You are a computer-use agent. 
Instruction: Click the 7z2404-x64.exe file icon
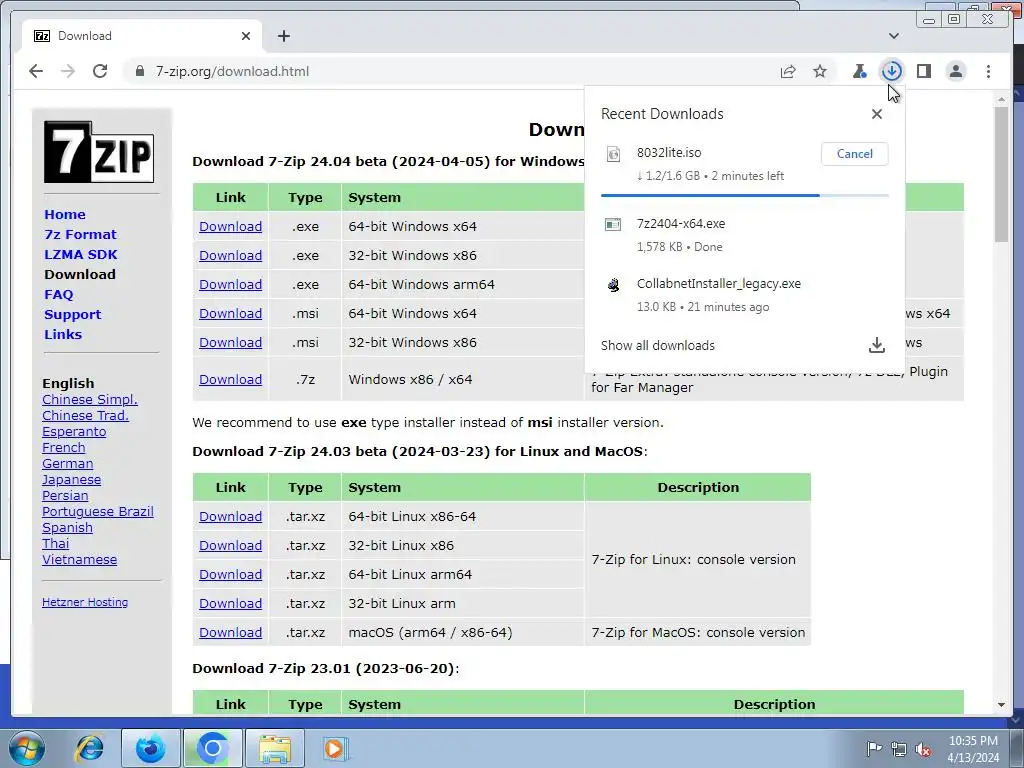tap(613, 225)
